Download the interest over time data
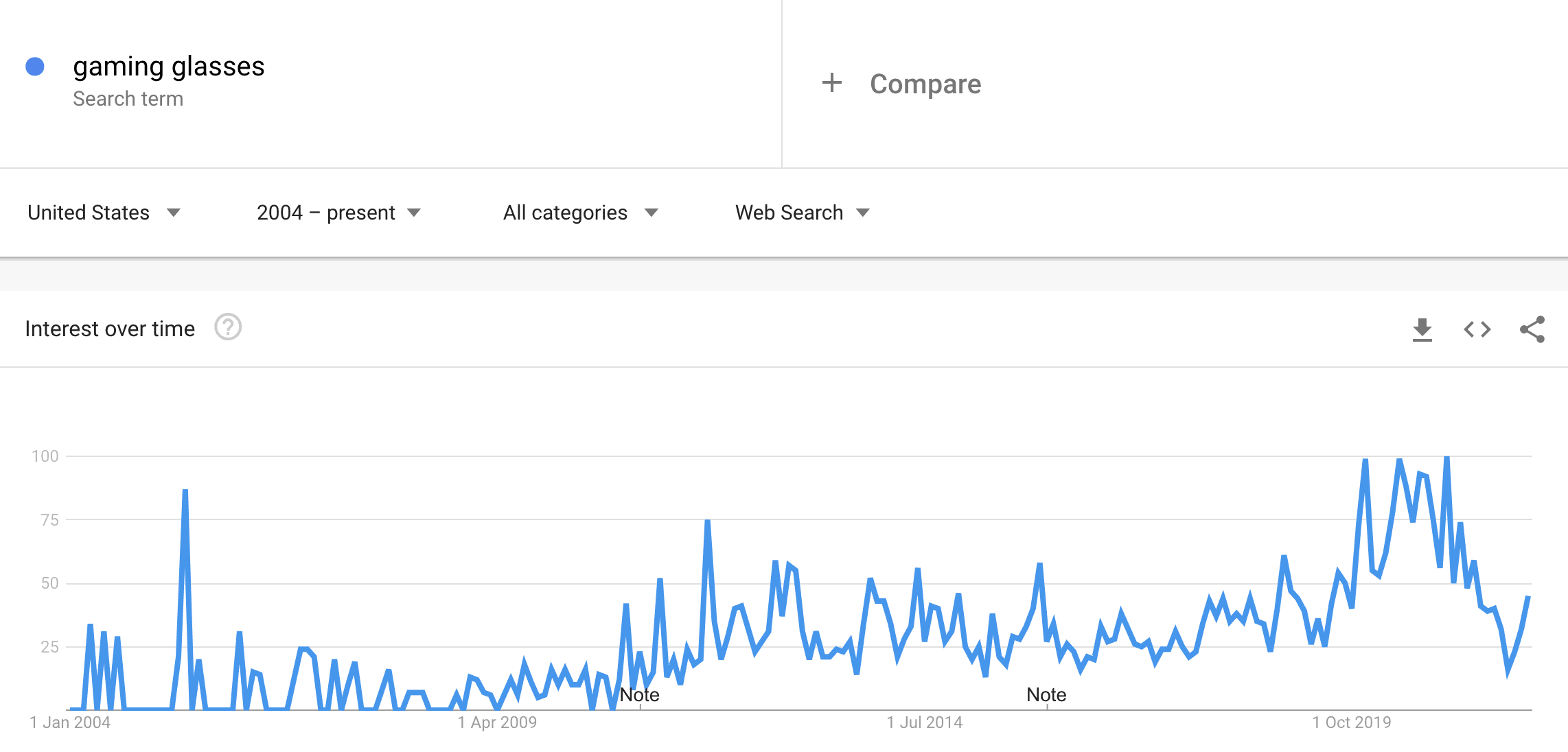This screenshot has width=1568, height=752. (1422, 329)
